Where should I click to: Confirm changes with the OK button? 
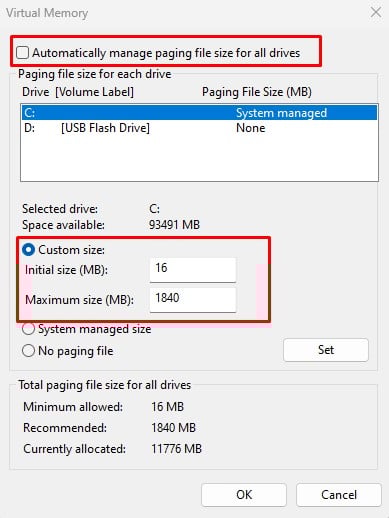pos(244,495)
